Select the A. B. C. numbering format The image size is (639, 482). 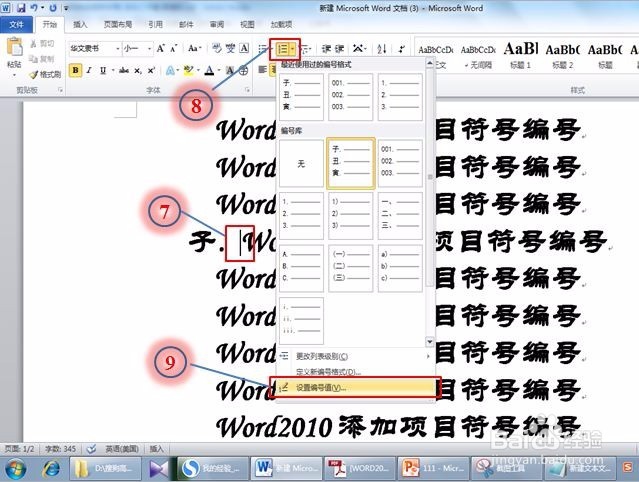(x=301, y=268)
